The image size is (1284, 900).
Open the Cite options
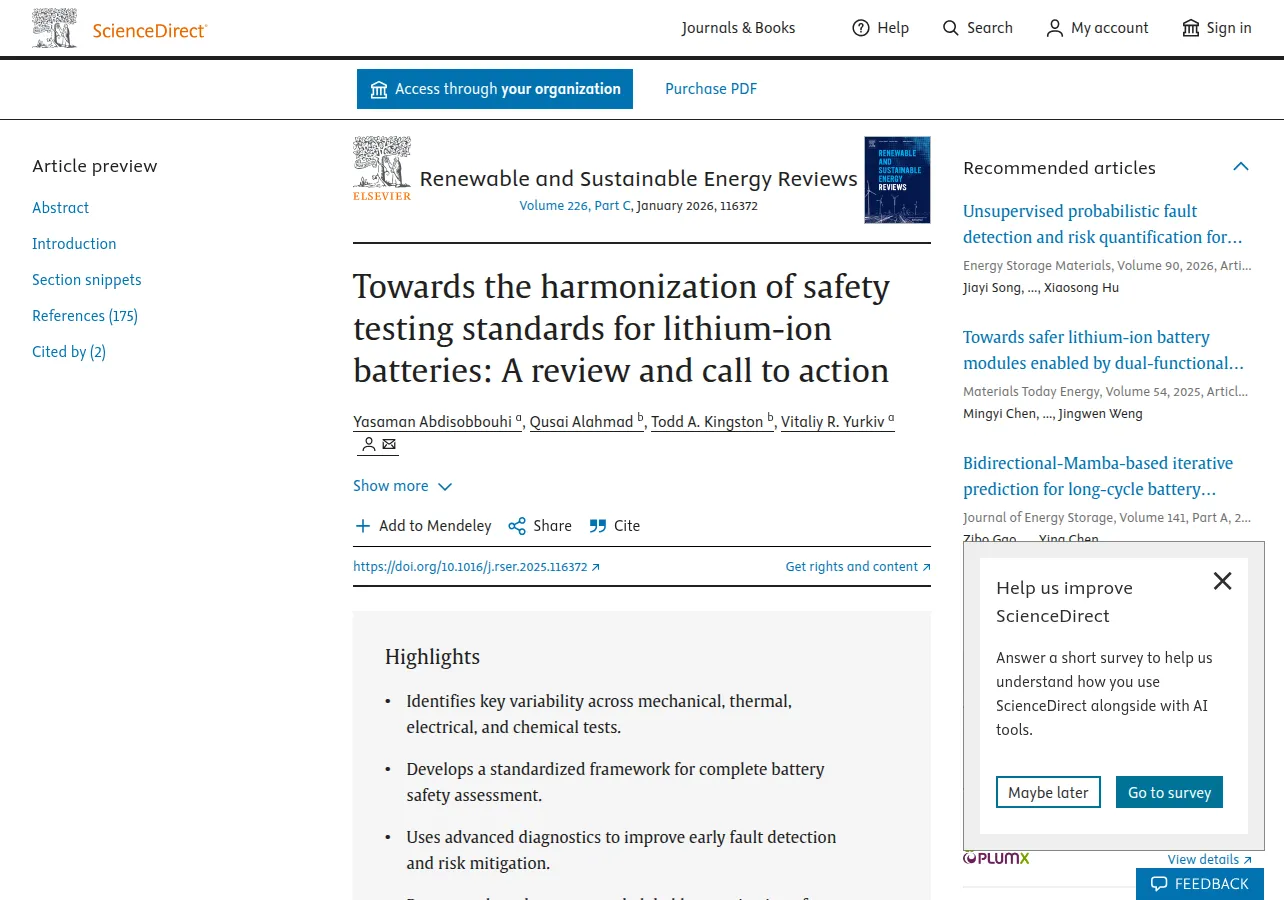click(x=614, y=526)
